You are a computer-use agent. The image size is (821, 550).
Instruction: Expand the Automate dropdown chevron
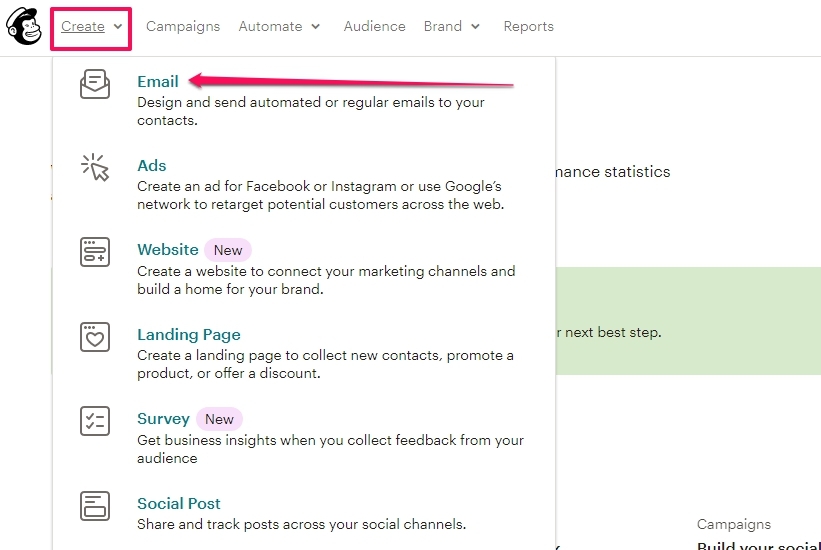click(315, 27)
